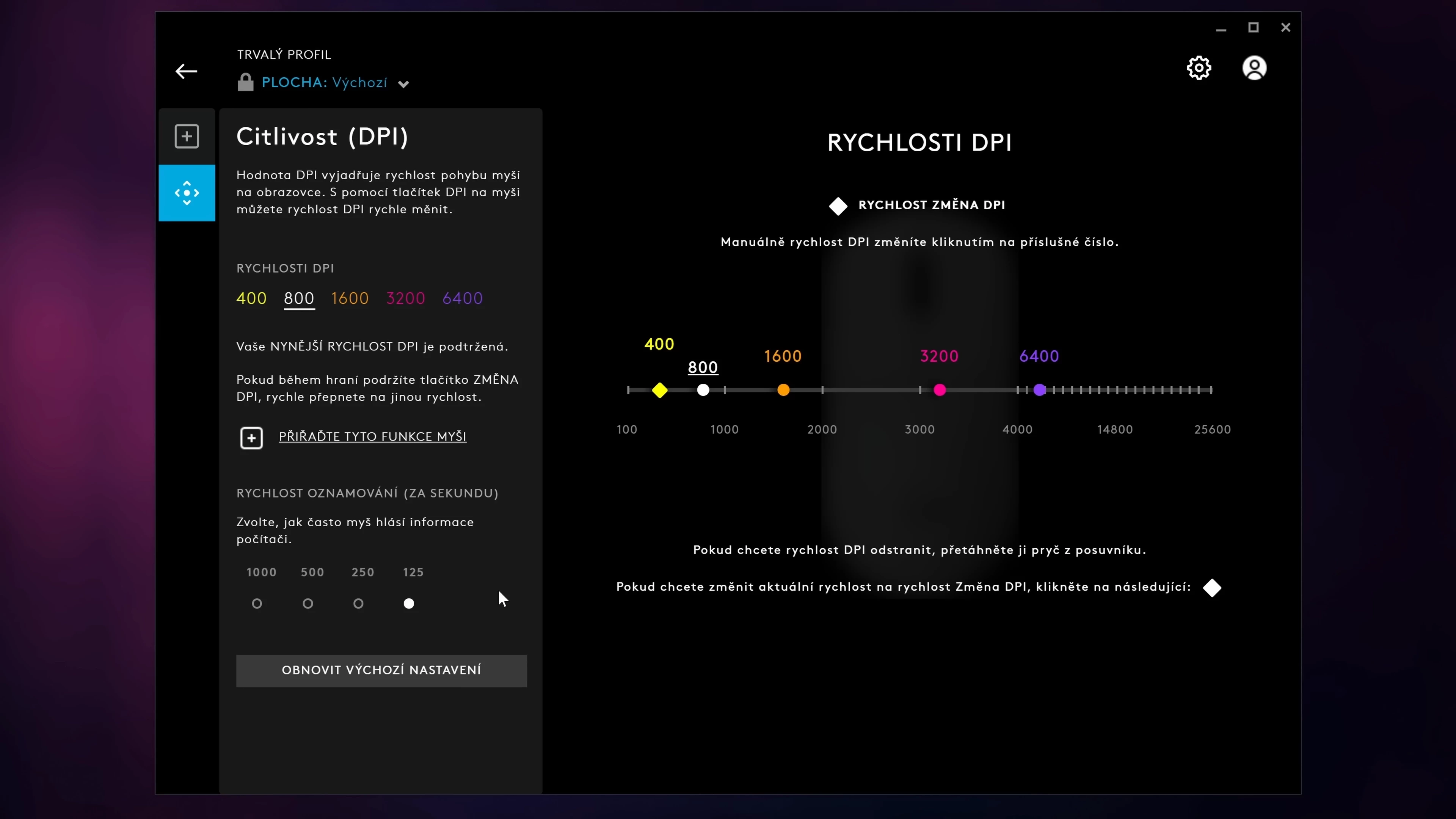Image resolution: width=1456 pixels, height=819 pixels.
Task: Go back using the left arrow icon
Action: (x=186, y=71)
